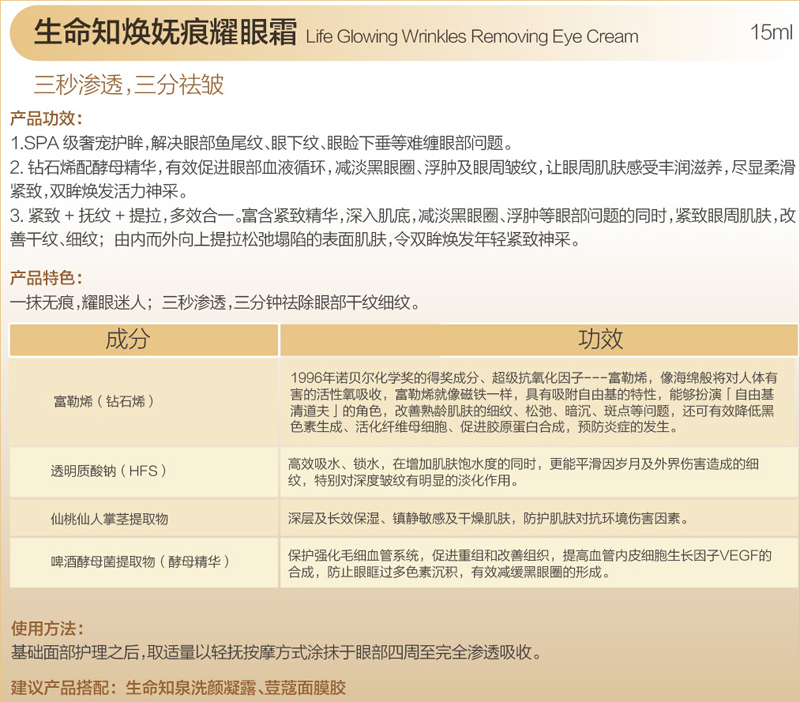
Task: Click the effect text mentioning VEGF
Action: [529, 564]
